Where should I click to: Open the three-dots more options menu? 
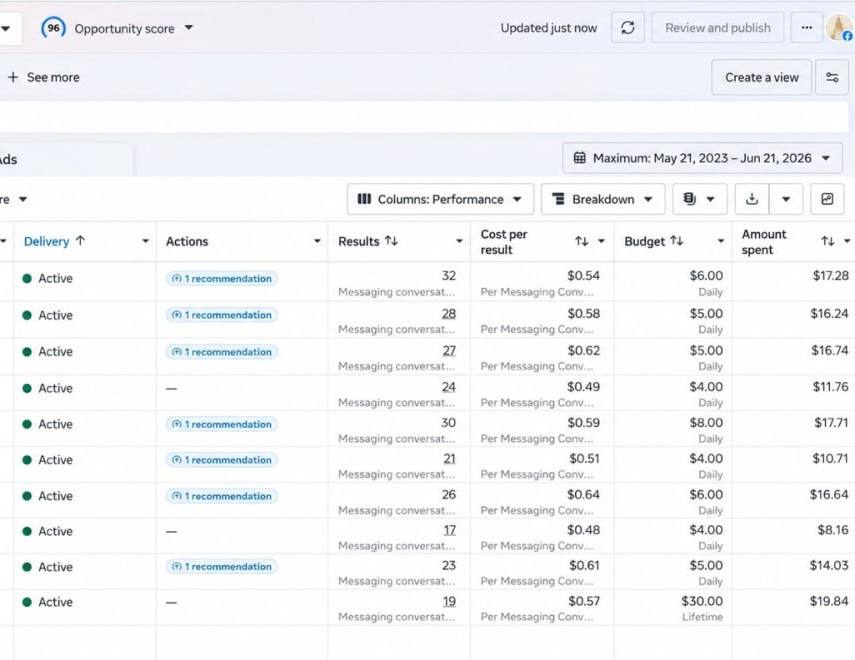[x=806, y=28]
